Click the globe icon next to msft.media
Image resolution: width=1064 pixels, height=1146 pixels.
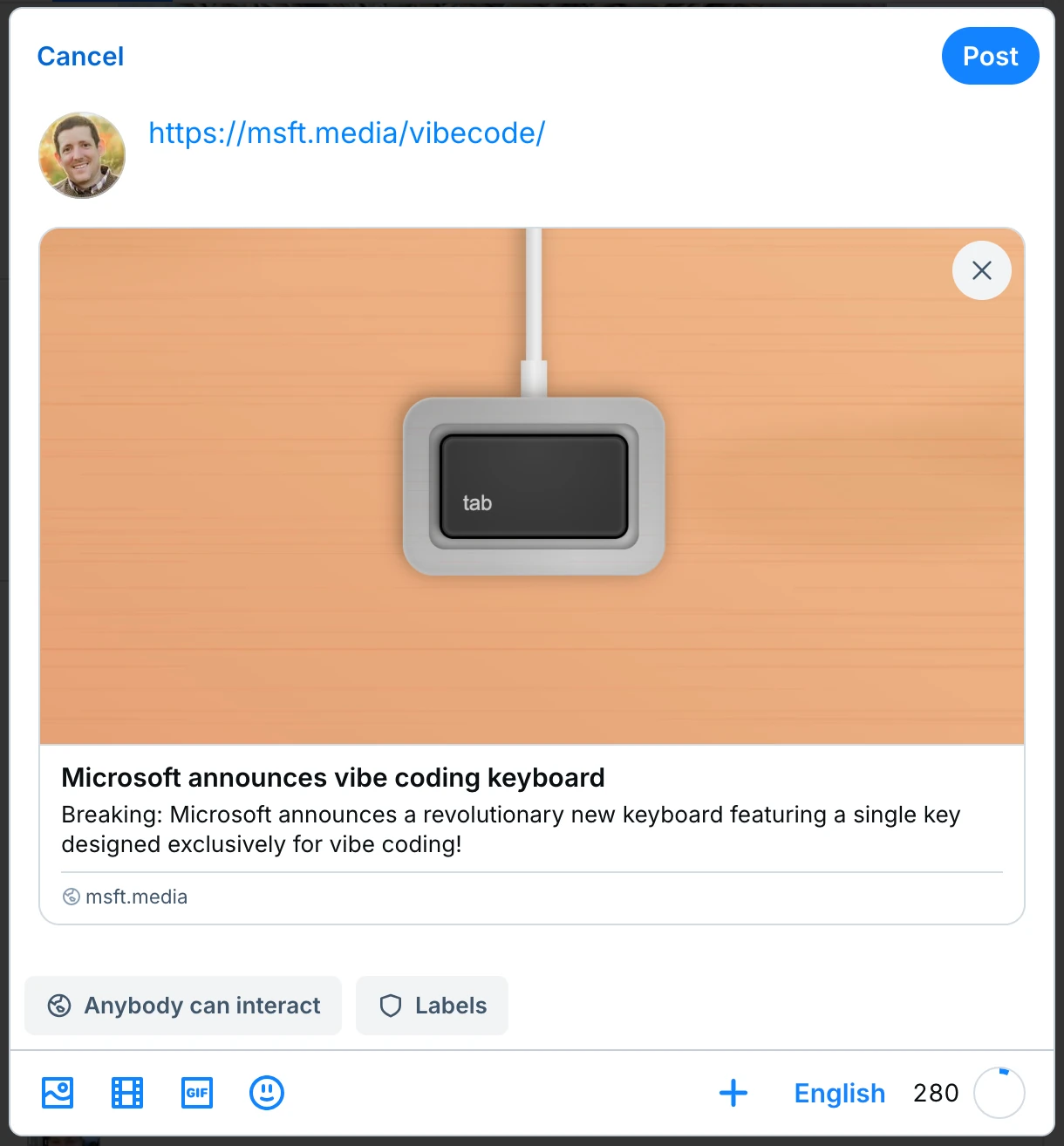[72, 897]
